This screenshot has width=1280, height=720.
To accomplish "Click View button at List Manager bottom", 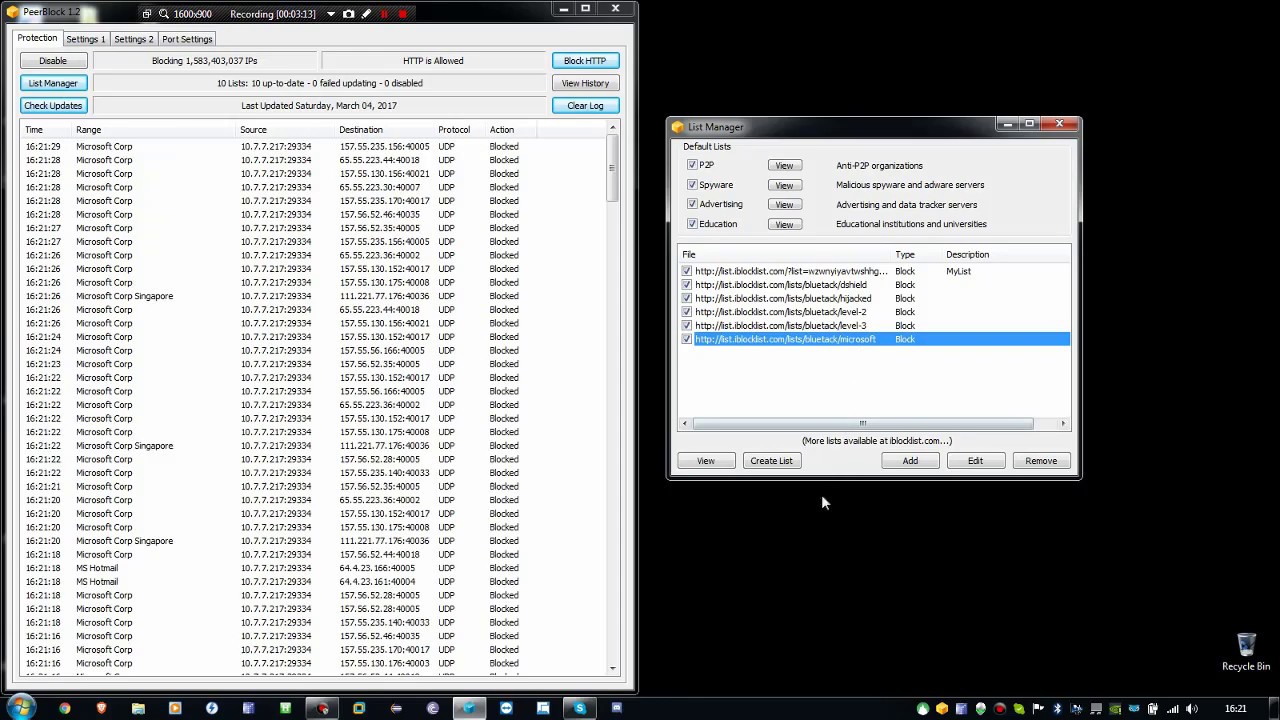I will click(706, 461).
